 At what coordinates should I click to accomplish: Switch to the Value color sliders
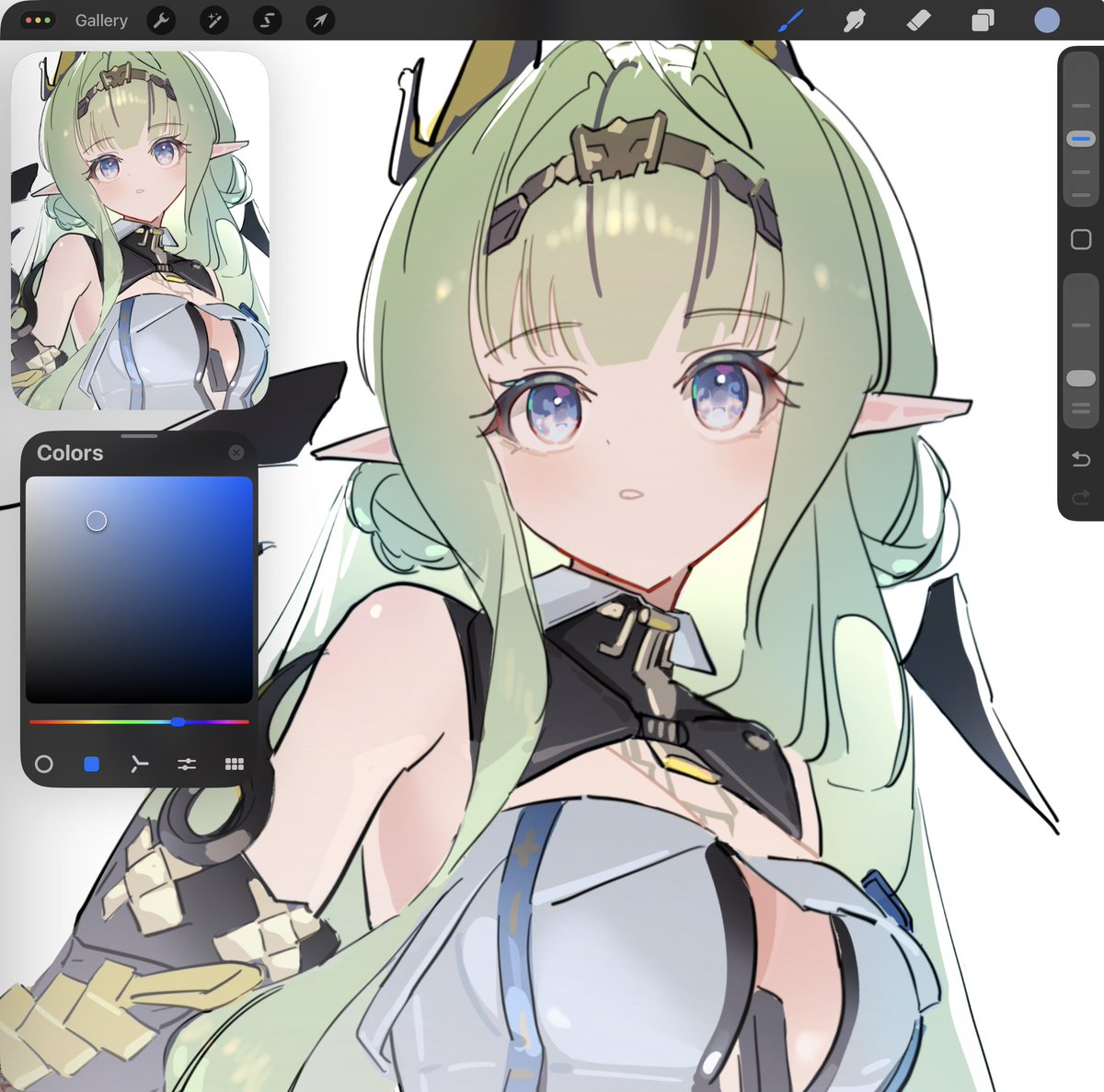point(187,764)
